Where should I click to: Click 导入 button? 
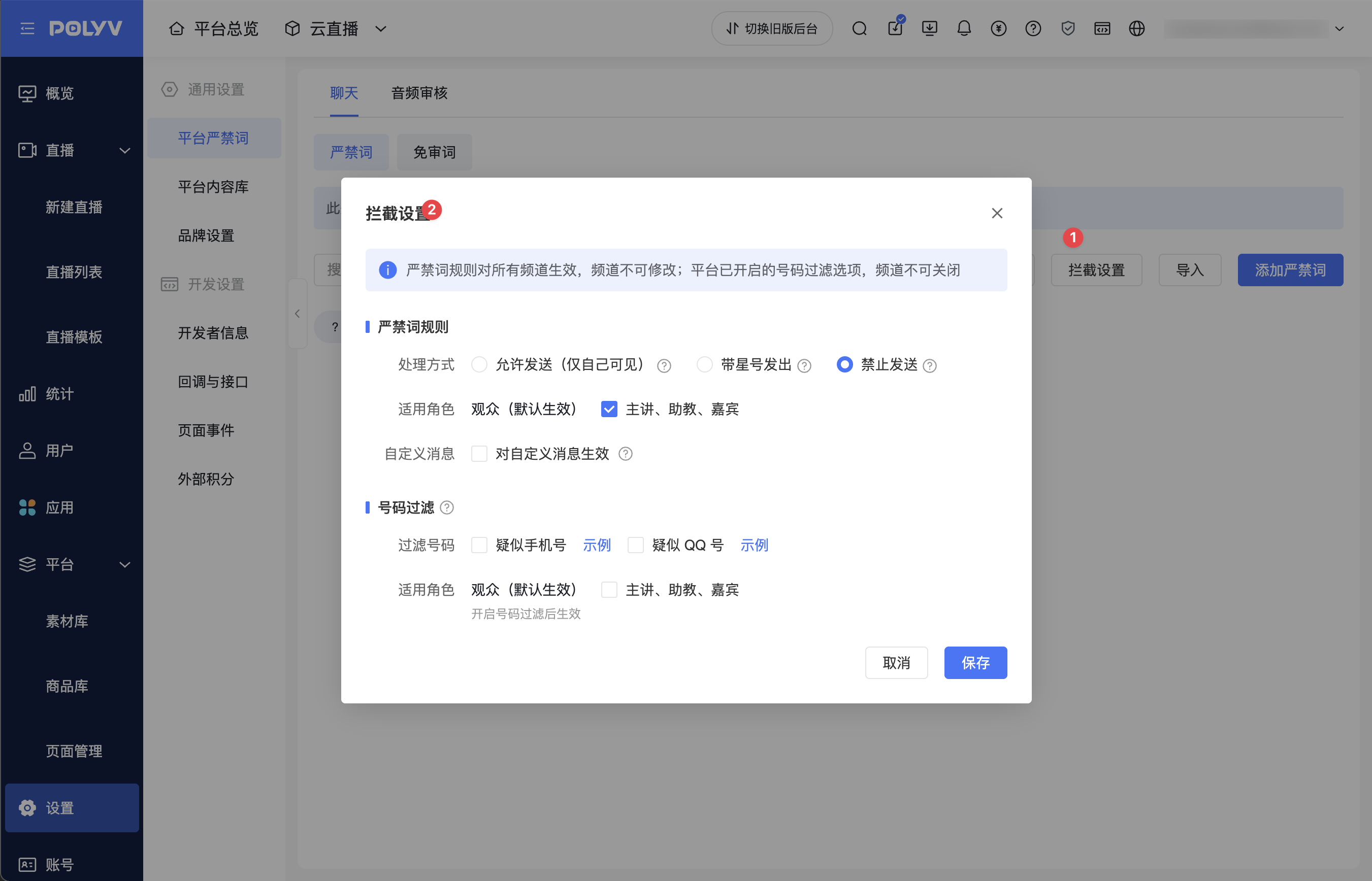[x=1190, y=270]
